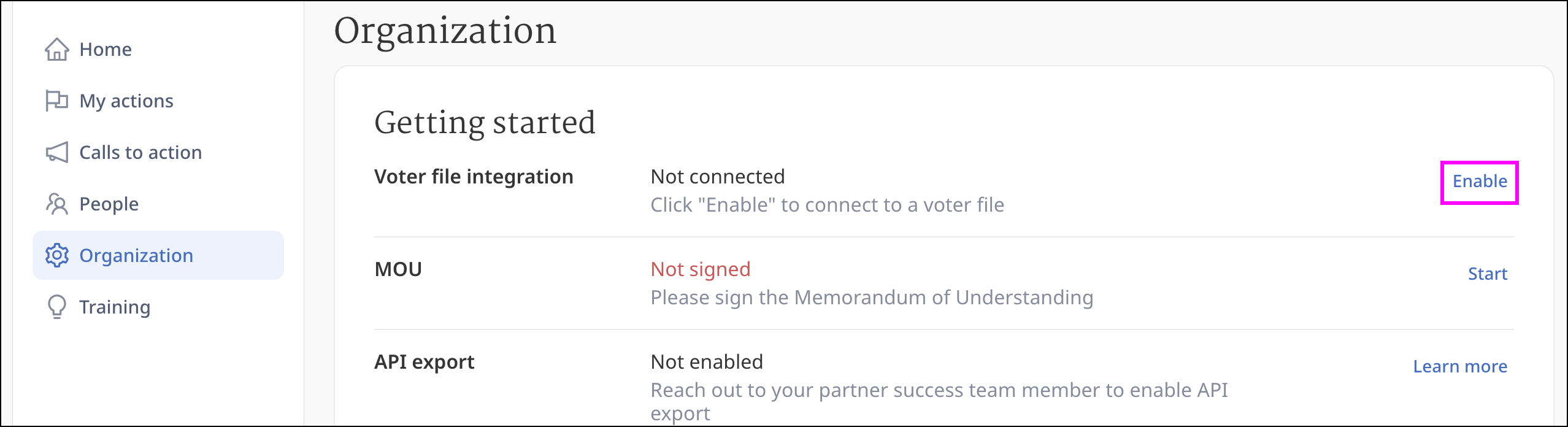Viewport: 1568px width, 427px height.
Task: Click the "Getting started" section heading
Action: [x=485, y=123]
